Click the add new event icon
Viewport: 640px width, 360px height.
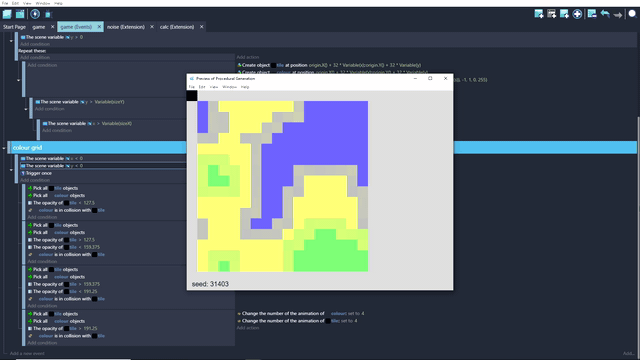[x=539, y=14]
